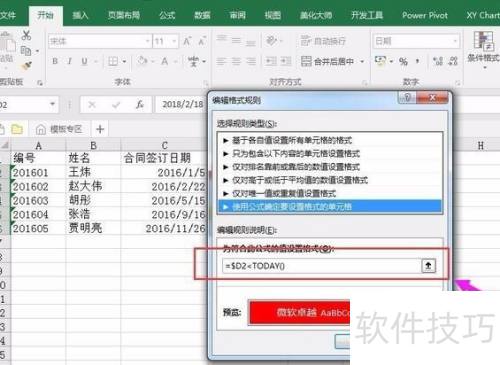
Task: Click the Wrap Text button
Action: tap(323, 41)
